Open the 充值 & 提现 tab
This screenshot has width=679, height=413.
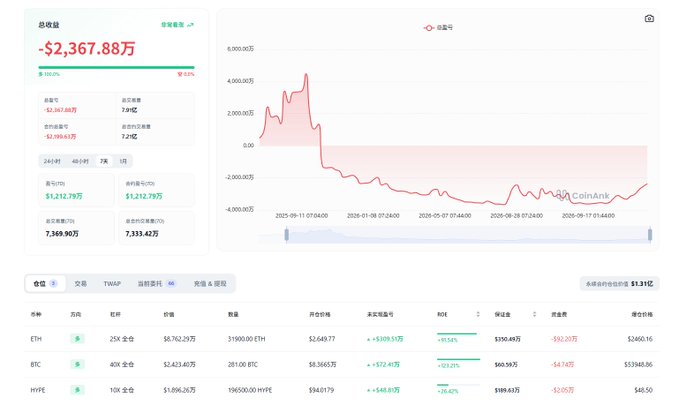(210, 284)
